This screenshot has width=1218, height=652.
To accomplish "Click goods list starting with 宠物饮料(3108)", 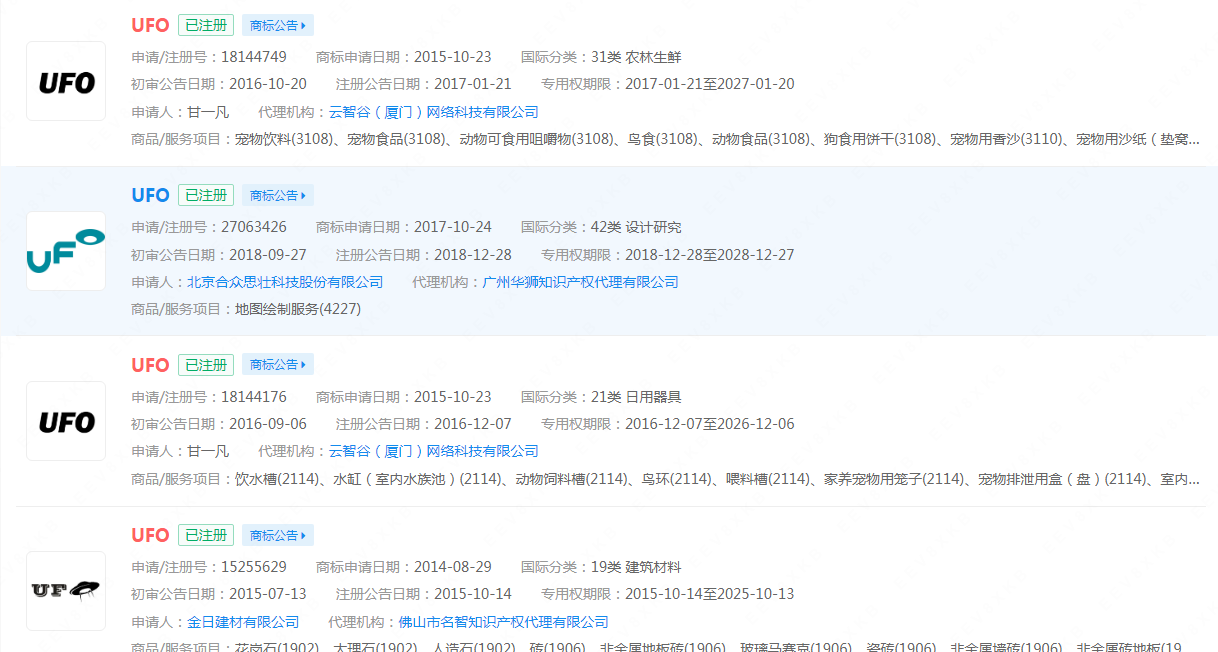I will [x=717, y=139].
